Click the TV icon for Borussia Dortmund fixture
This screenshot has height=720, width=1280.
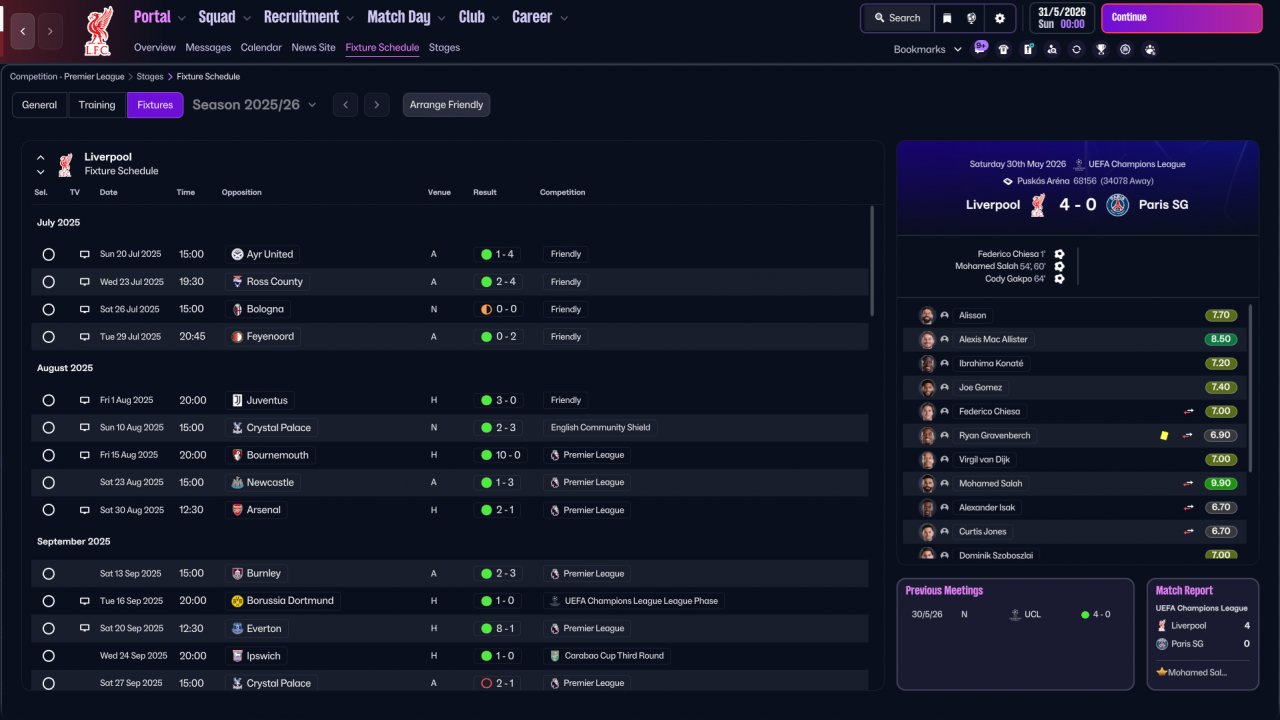[85, 601]
